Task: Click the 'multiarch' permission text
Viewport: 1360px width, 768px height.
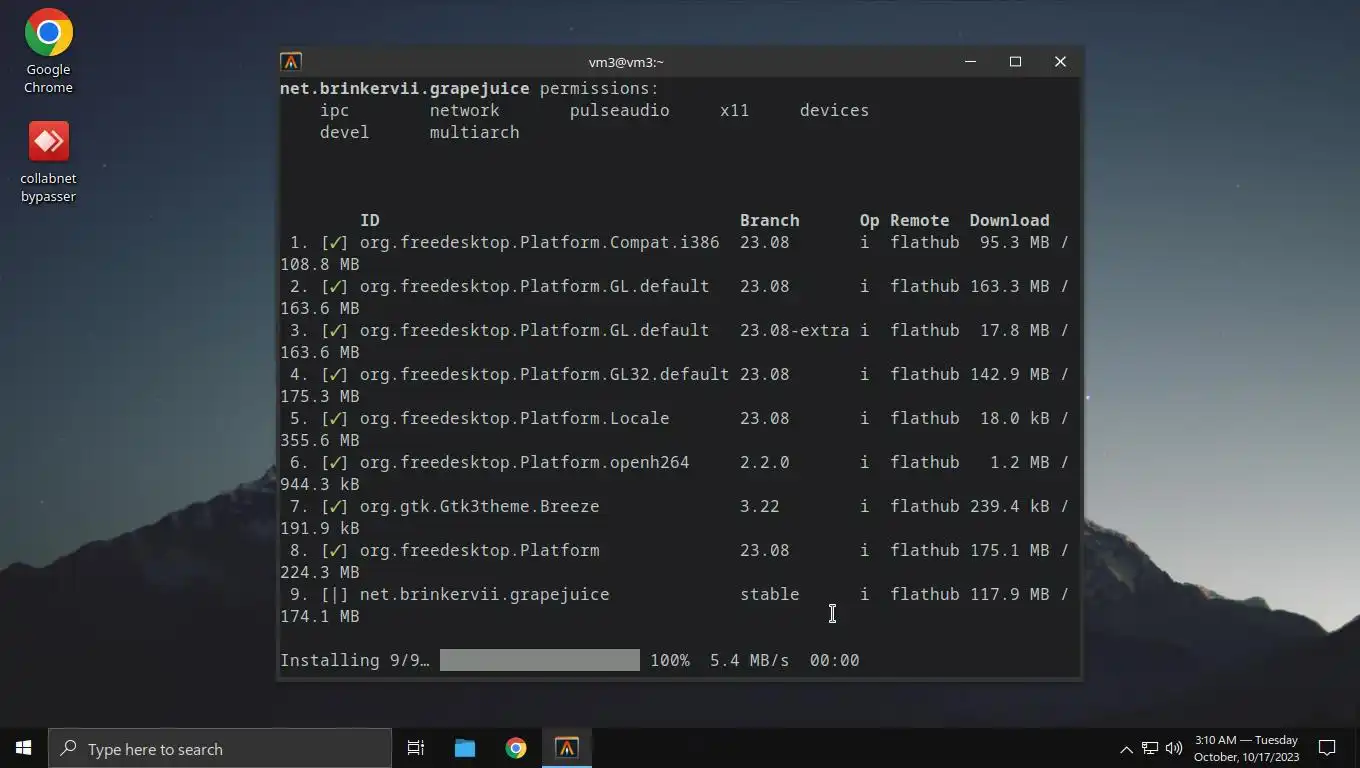Action: (475, 132)
